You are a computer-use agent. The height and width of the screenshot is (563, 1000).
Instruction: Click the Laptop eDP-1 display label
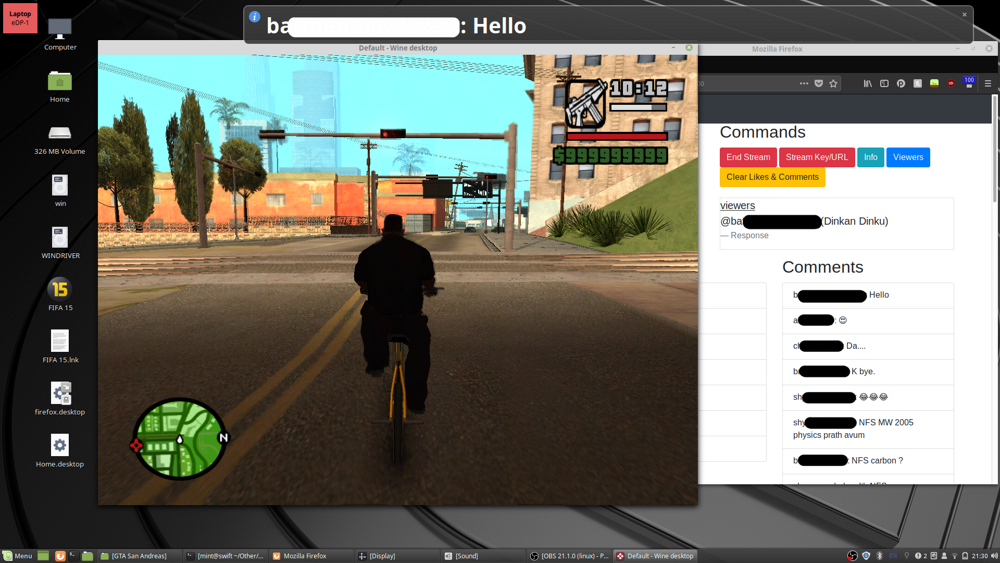pos(20,18)
